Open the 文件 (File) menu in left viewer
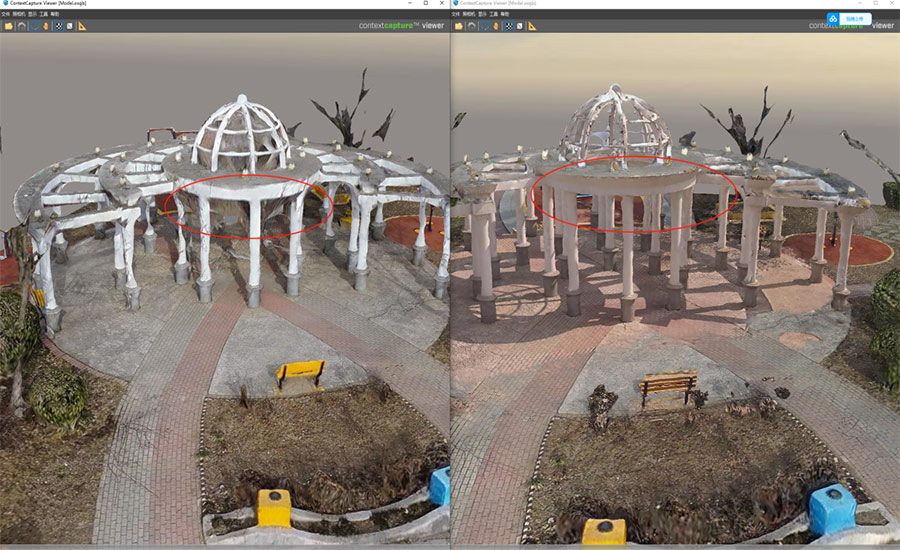The width and height of the screenshot is (900, 550). pyautogui.click(x=5, y=15)
